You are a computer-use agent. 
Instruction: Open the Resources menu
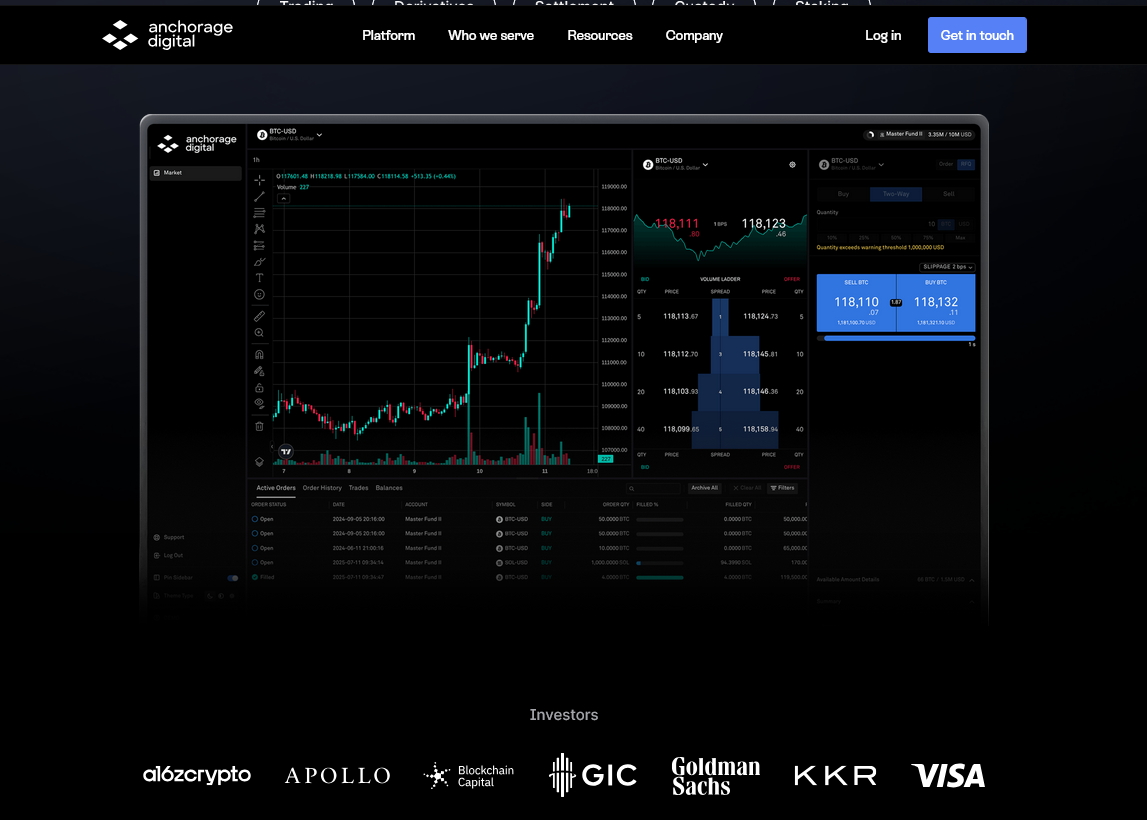pyautogui.click(x=600, y=35)
